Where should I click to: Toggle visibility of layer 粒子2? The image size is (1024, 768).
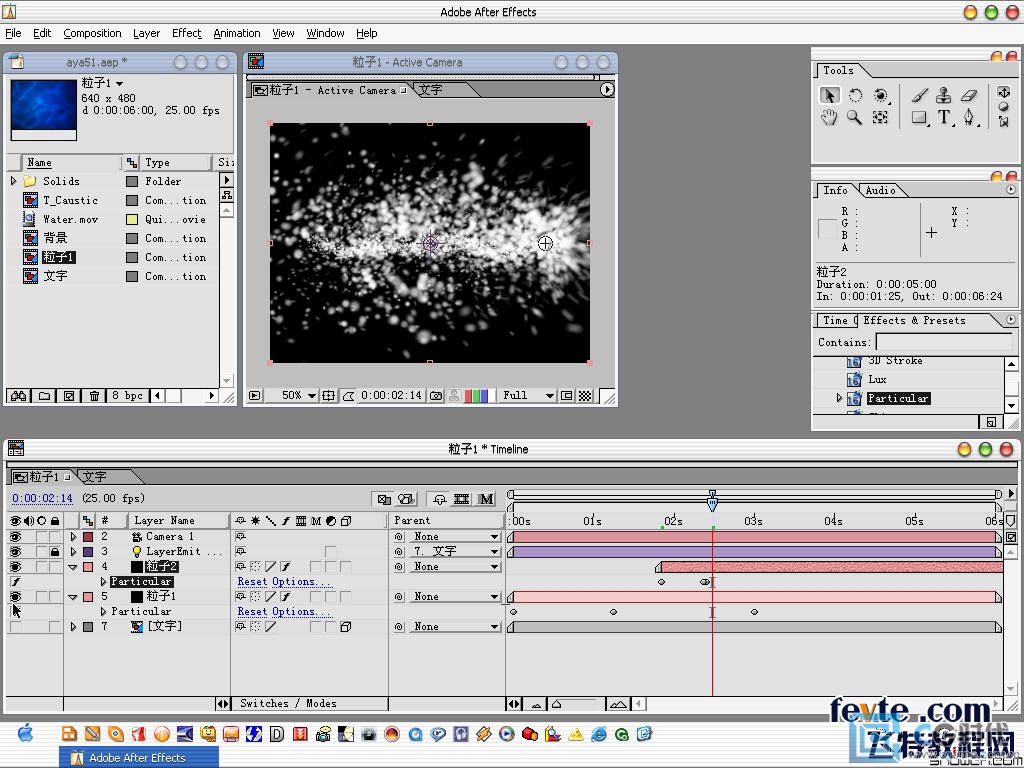pos(15,567)
